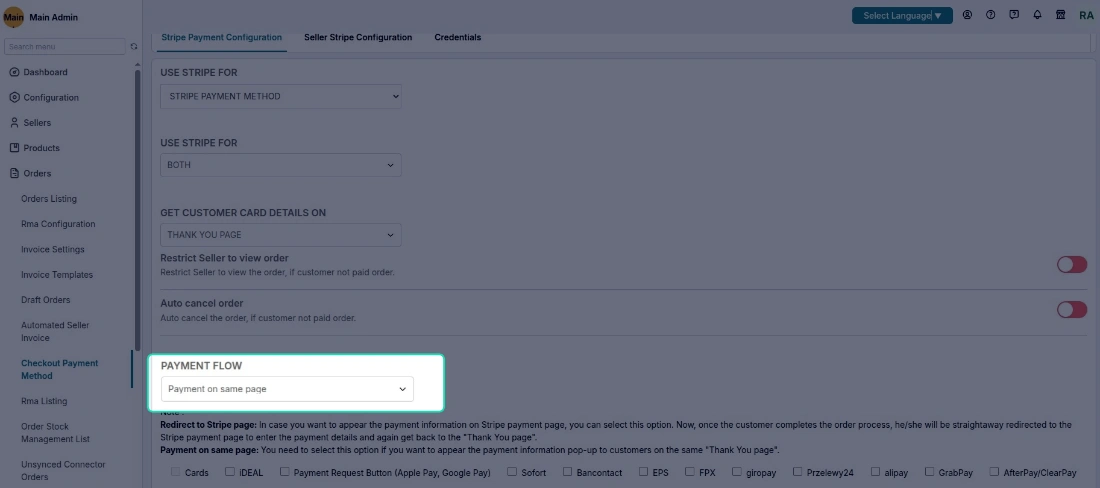Check the Przelewy24 checkbox

797,472
